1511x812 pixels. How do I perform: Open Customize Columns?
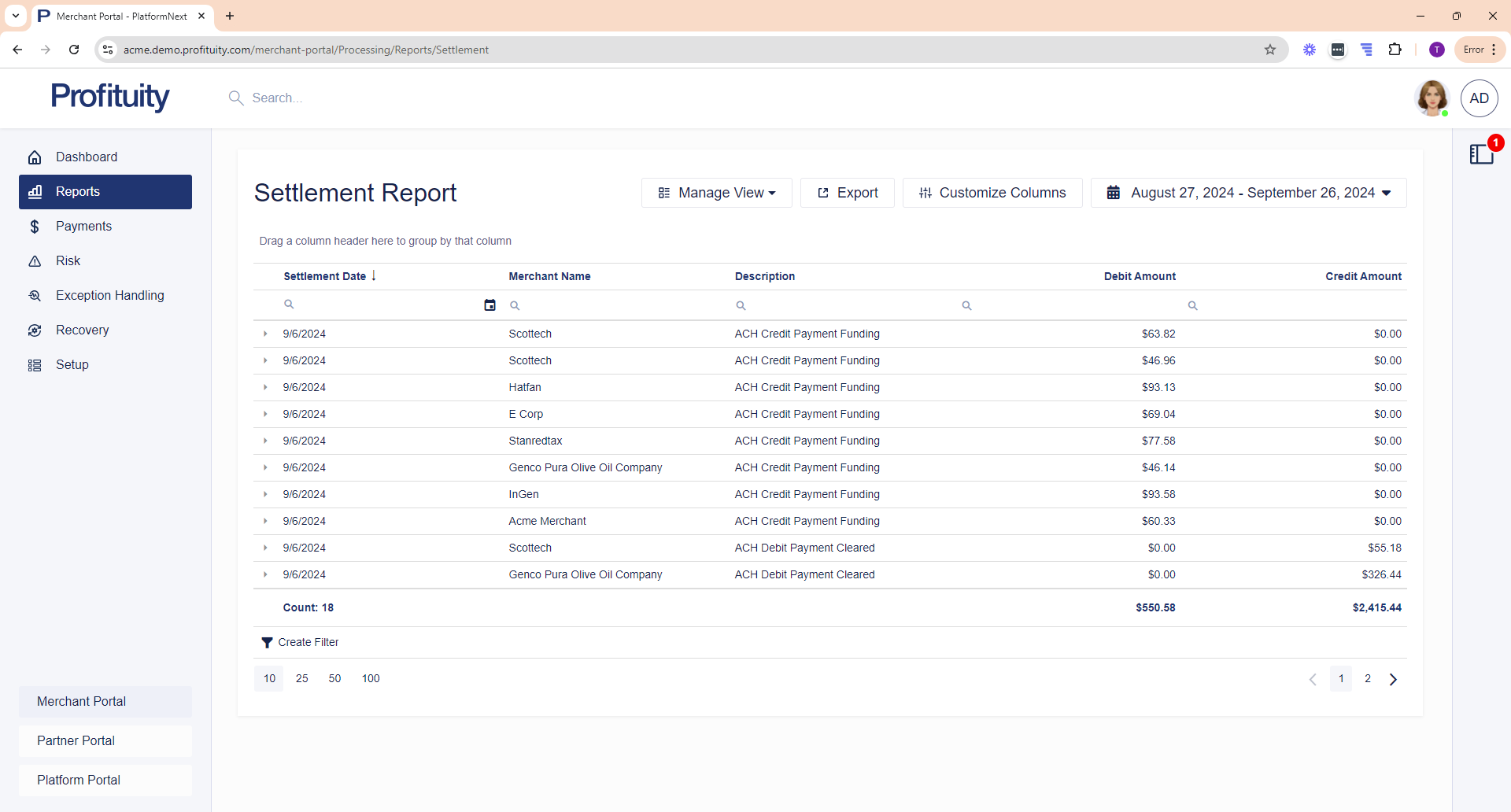coord(992,193)
